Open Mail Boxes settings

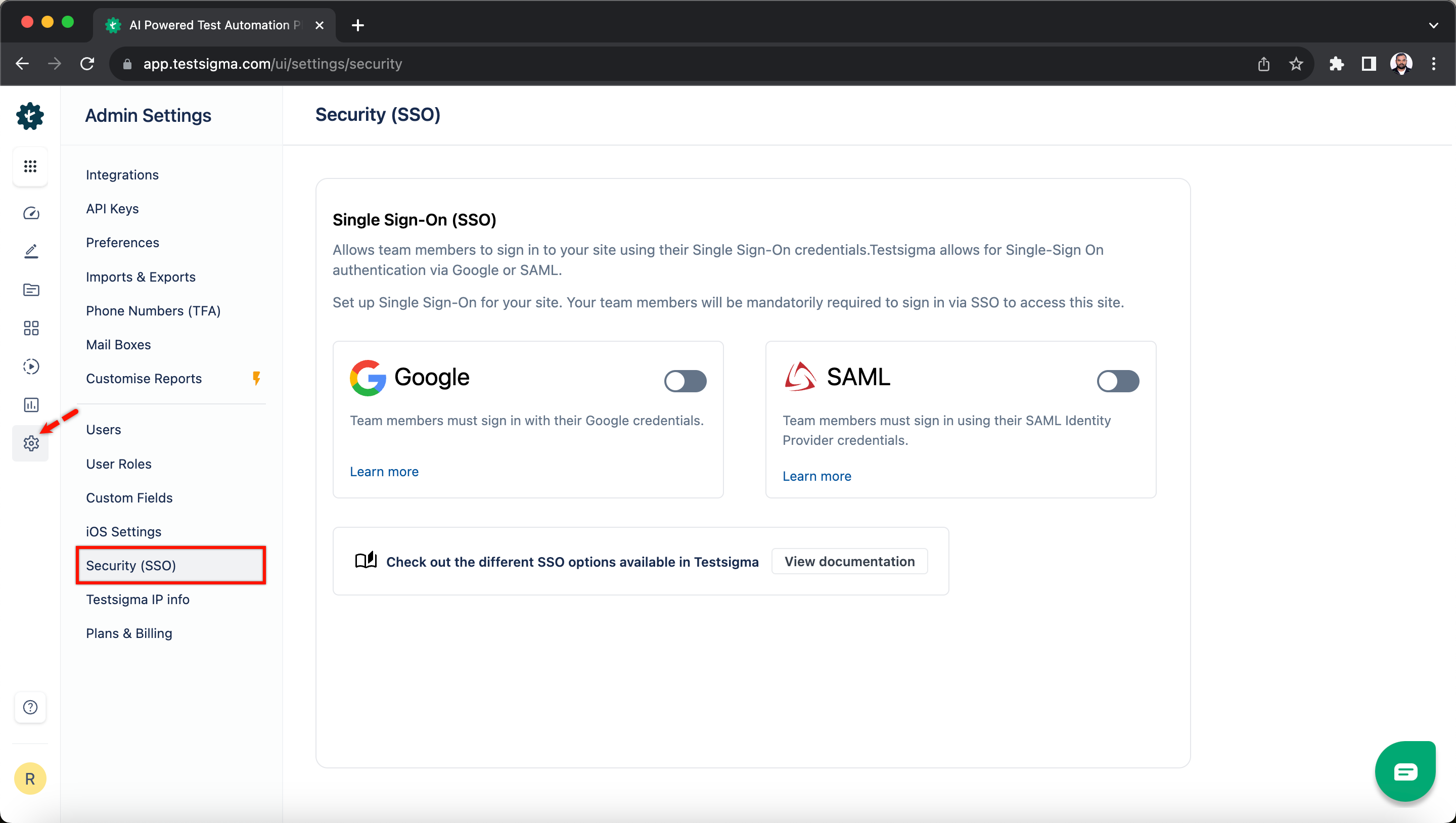tap(119, 345)
